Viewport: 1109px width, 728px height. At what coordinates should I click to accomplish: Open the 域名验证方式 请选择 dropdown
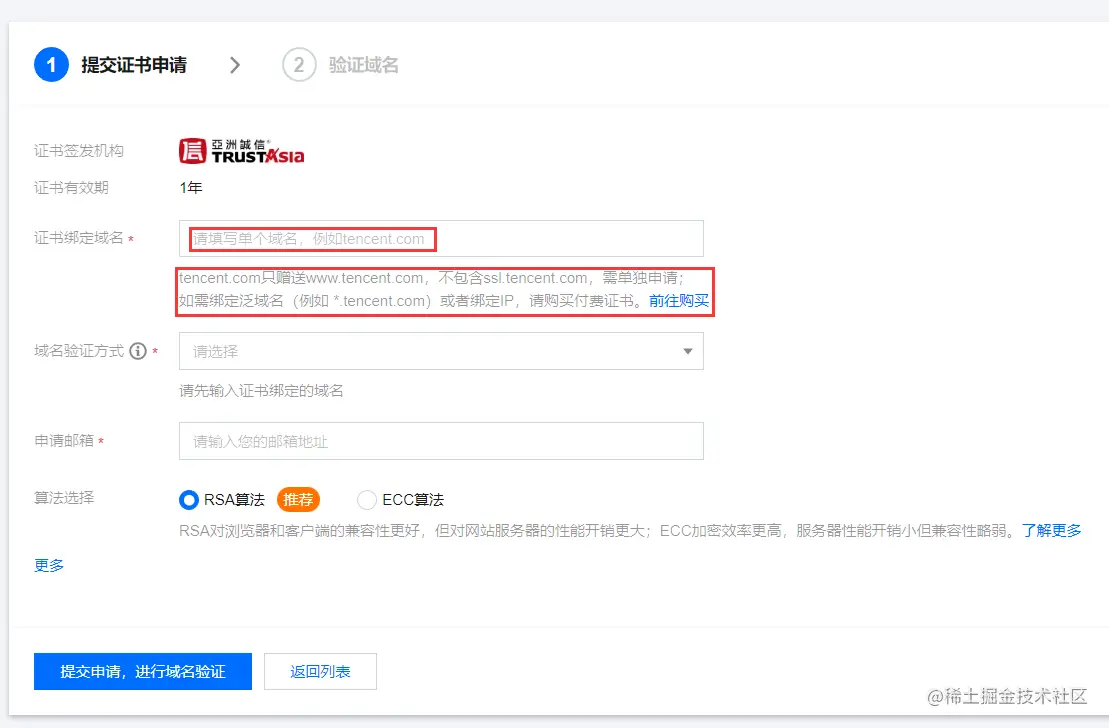tap(441, 351)
